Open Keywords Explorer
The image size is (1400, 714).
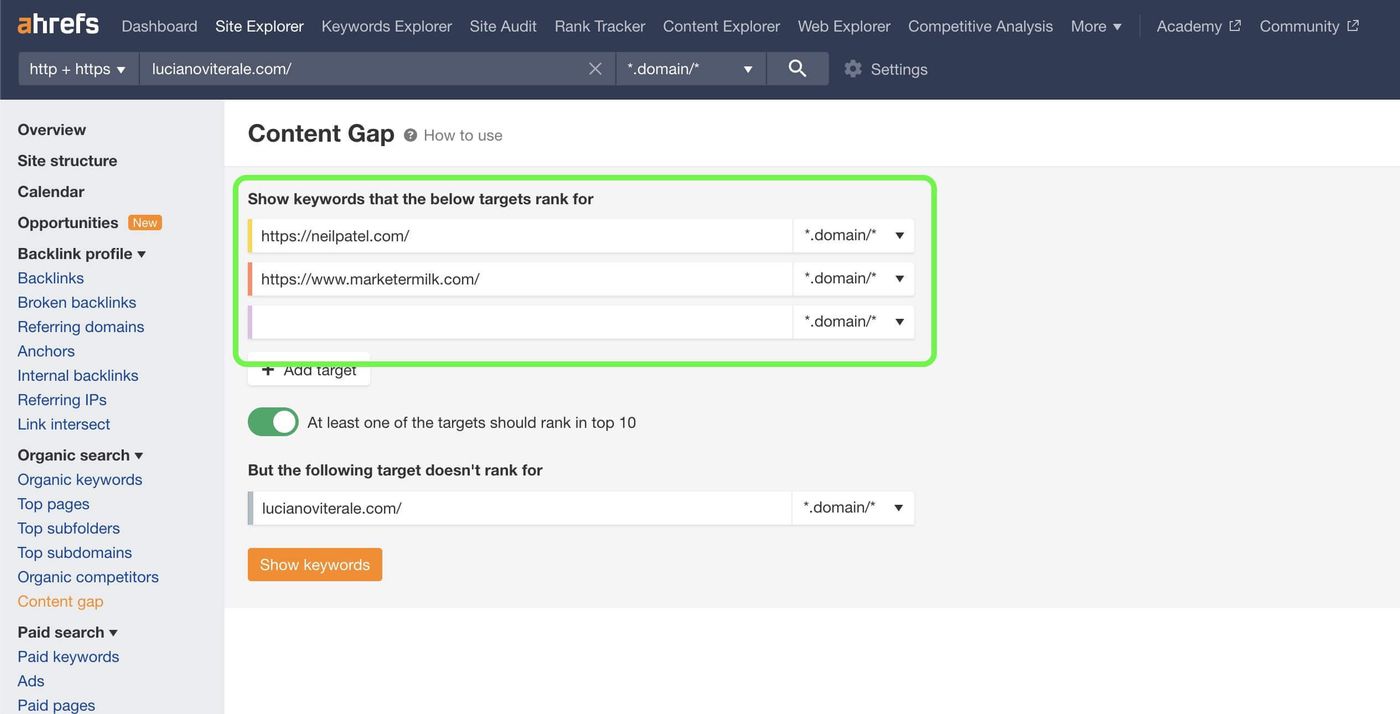point(386,26)
